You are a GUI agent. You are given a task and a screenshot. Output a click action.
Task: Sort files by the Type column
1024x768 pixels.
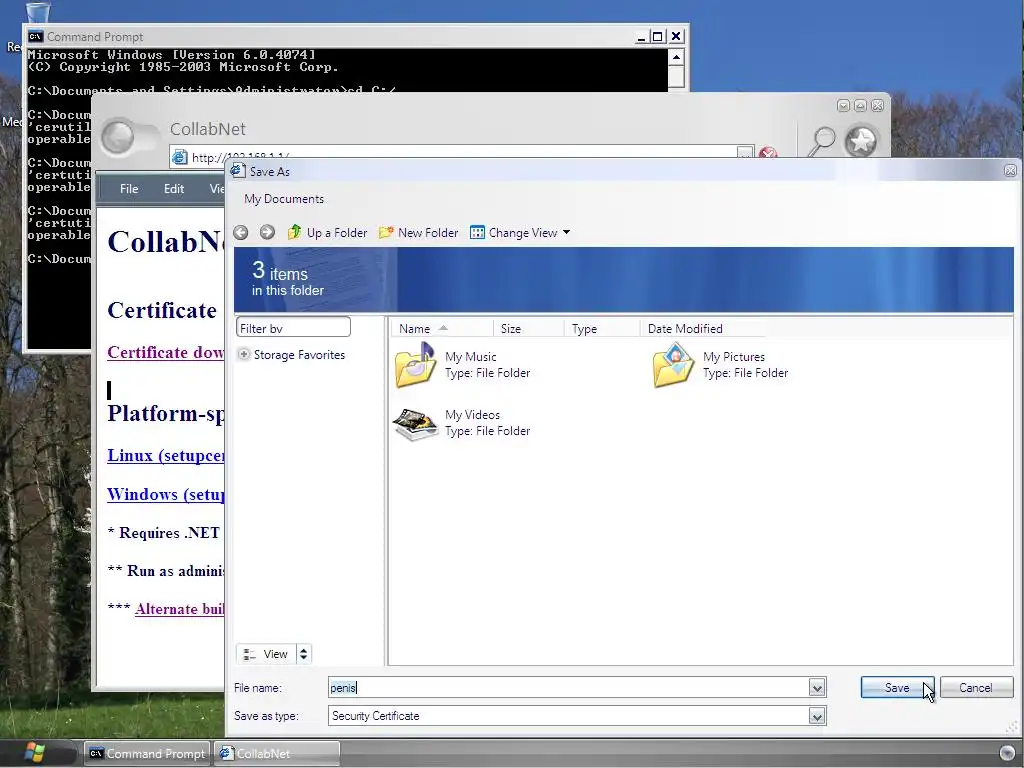tap(601, 328)
